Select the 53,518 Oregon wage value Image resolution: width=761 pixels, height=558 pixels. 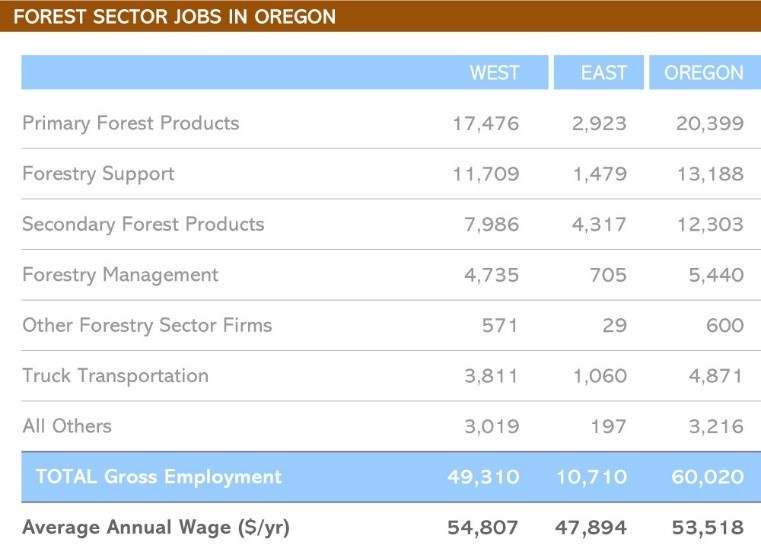tap(707, 527)
